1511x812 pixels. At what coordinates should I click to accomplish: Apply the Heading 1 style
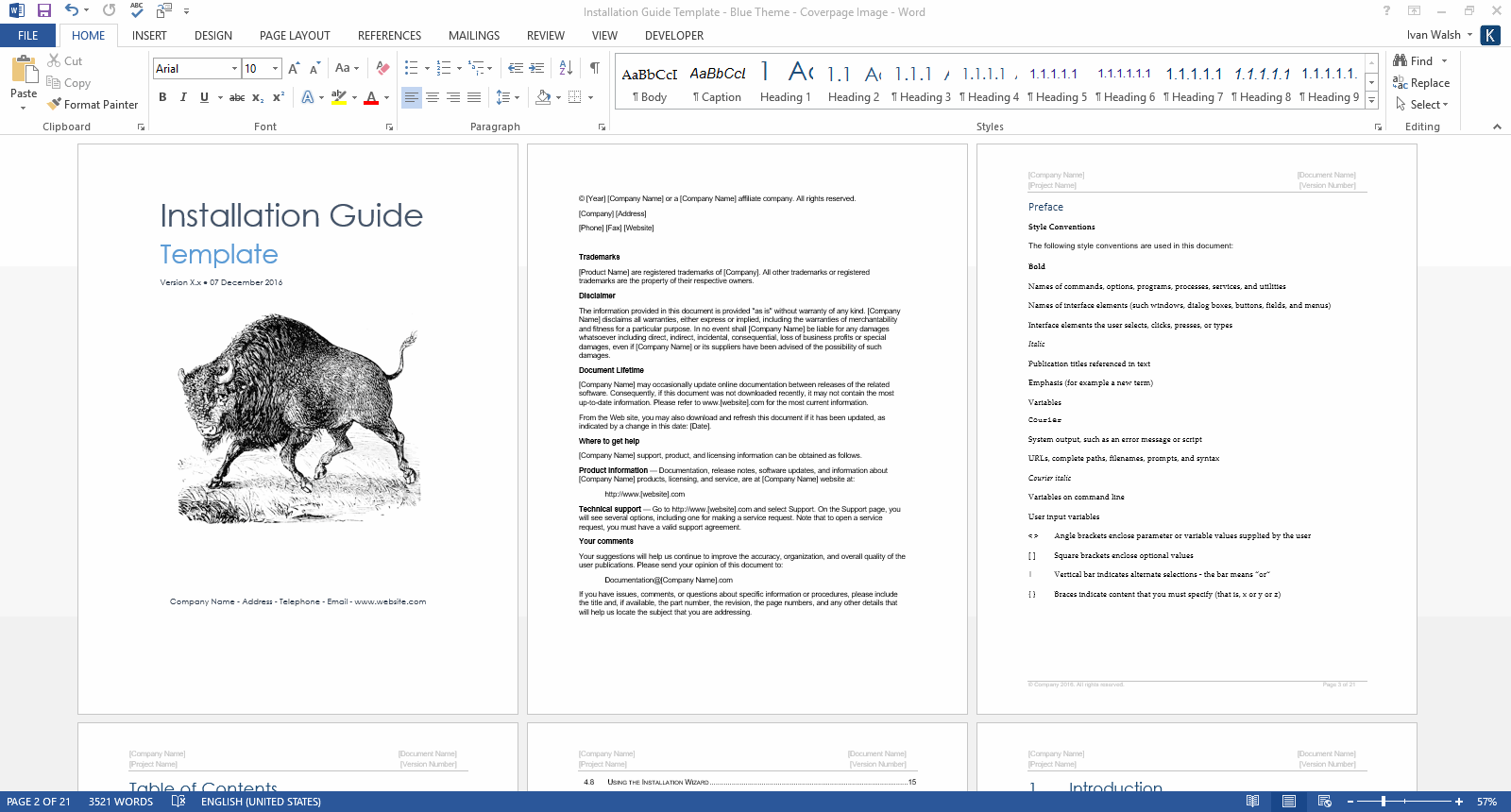(x=786, y=82)
